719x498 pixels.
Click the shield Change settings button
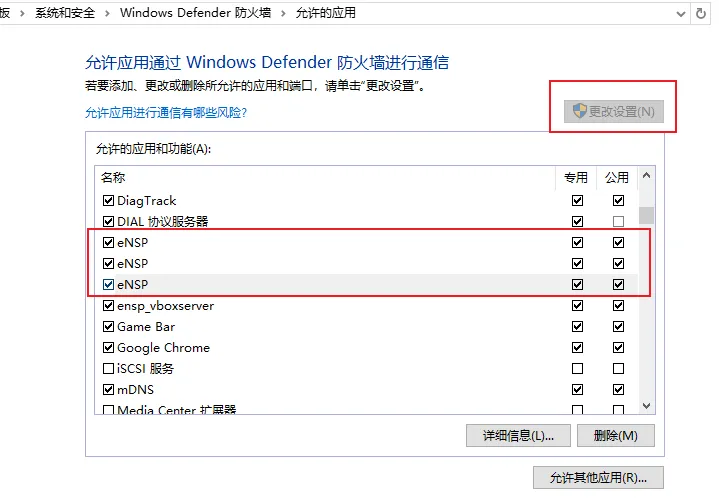pyautogui.click(x=614, y=111)
